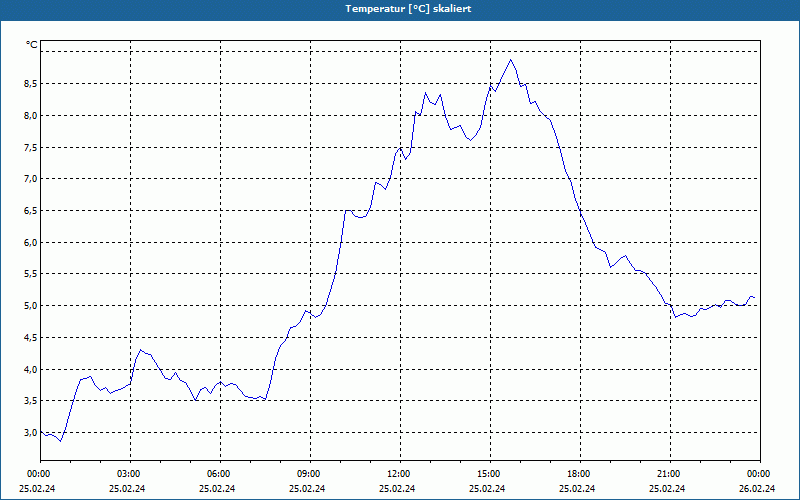Viewport: 800px width, 500px height.
Task: Select the 8,5 temperature axis label
Action: pos(30,84)
